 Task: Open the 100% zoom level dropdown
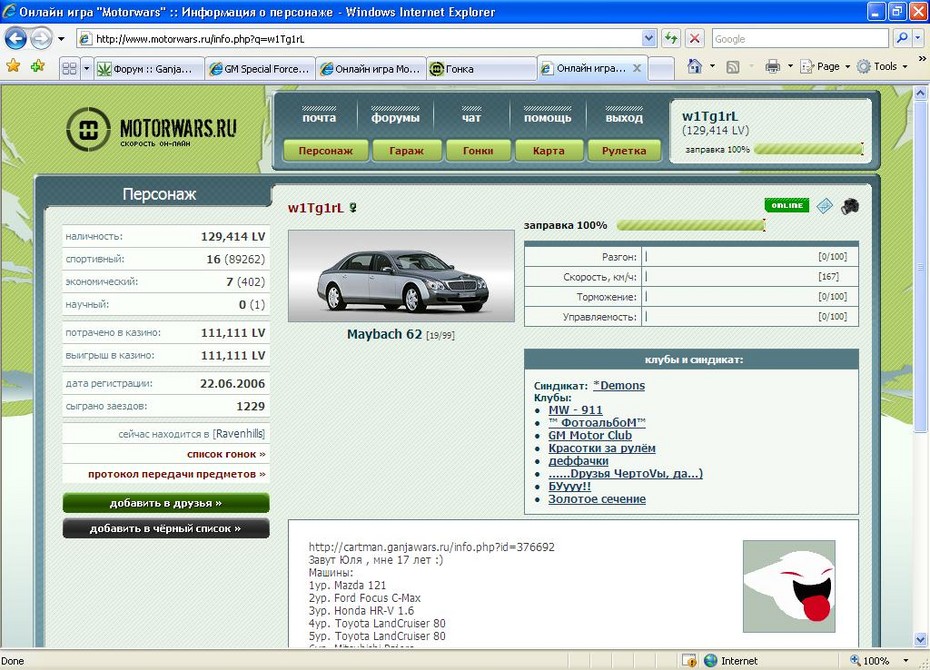click(x=906, y=661)
